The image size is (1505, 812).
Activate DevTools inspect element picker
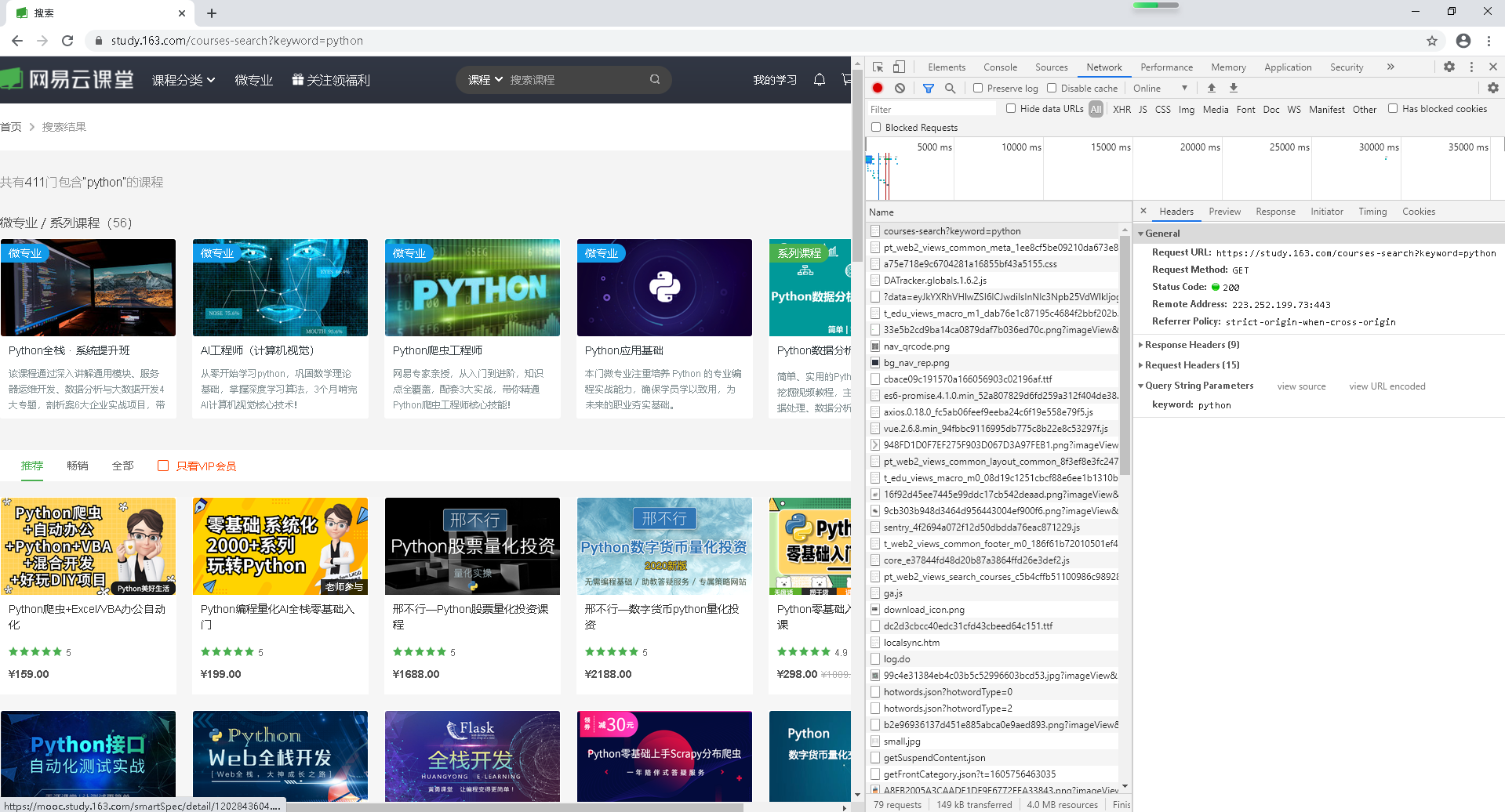click(x=878, y=67)
